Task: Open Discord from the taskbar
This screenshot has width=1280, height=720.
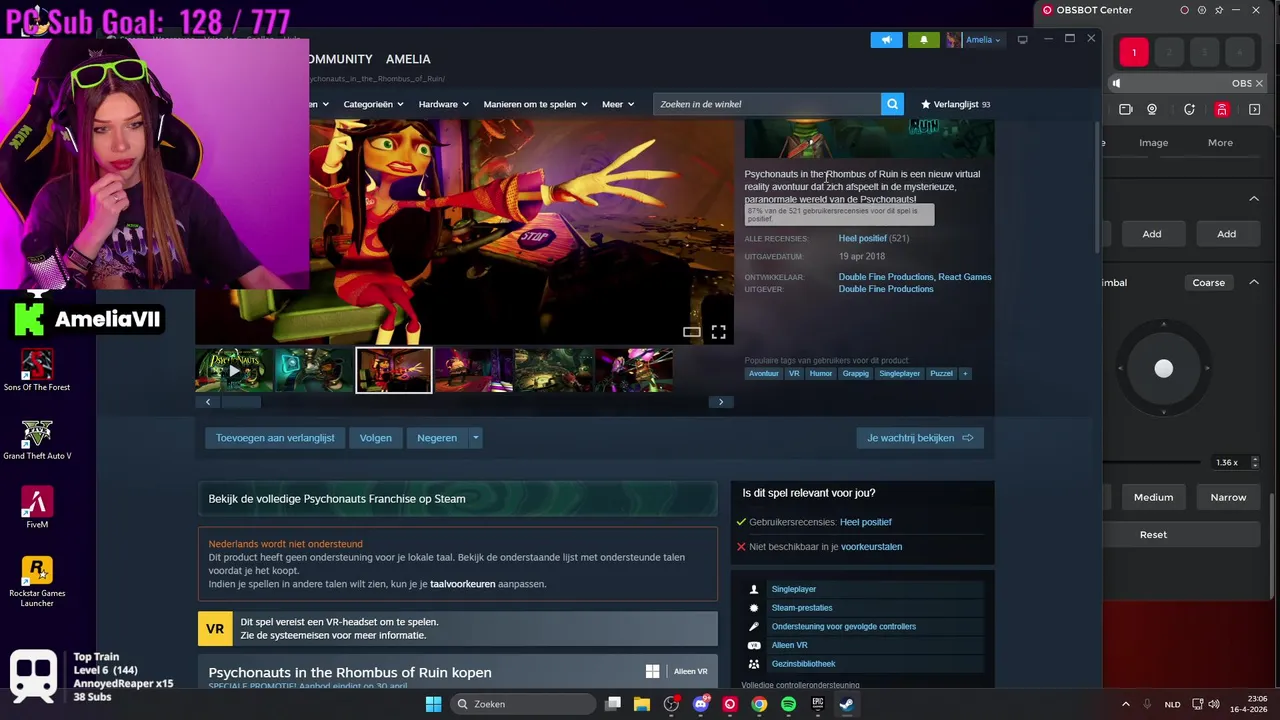Action: click(x=701, y=704)
